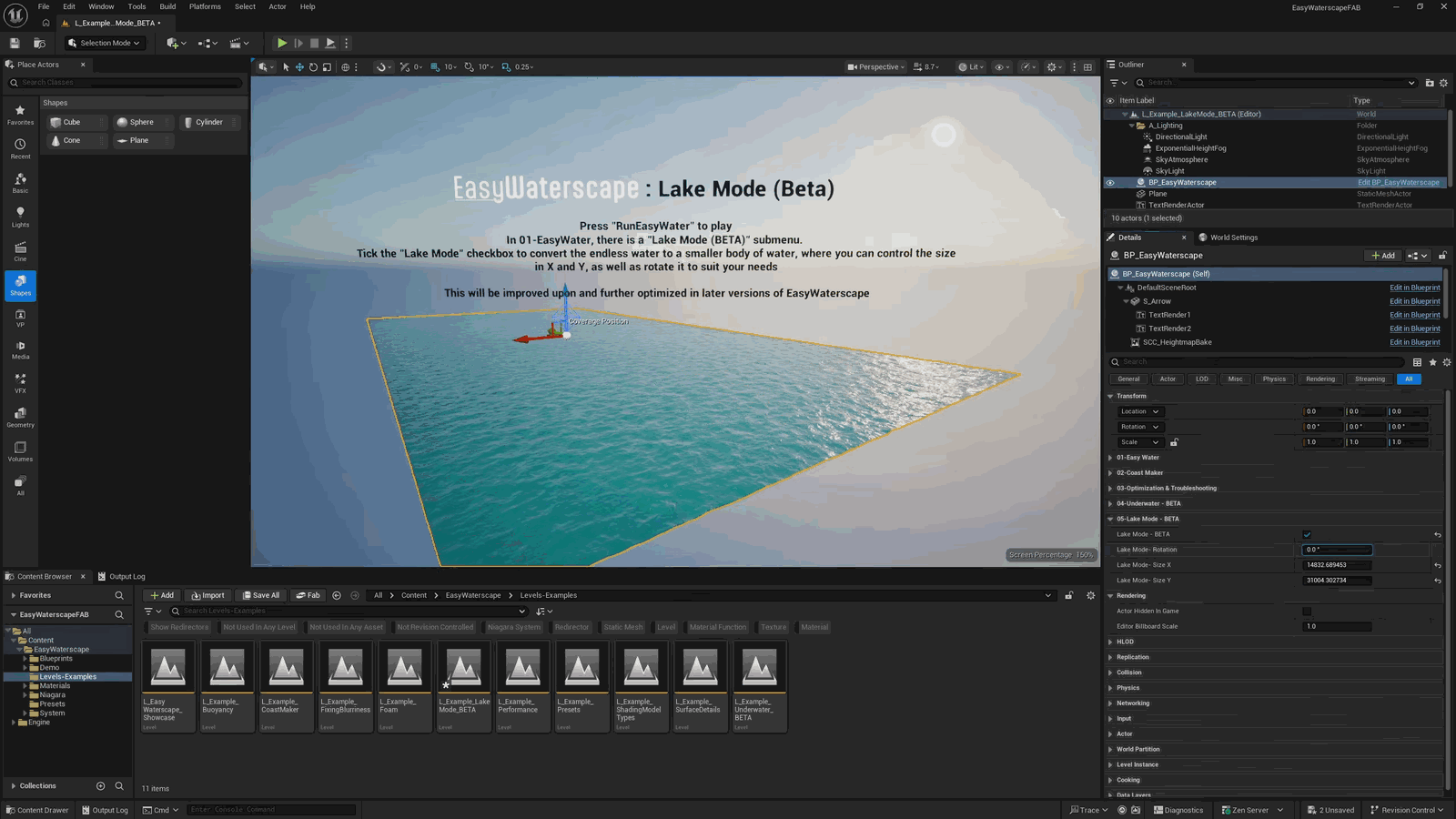Image resolution: width=1456 pixels, height=819 pixels.
Task: Open the Volumes actor category
Action: tap(20, 451)
